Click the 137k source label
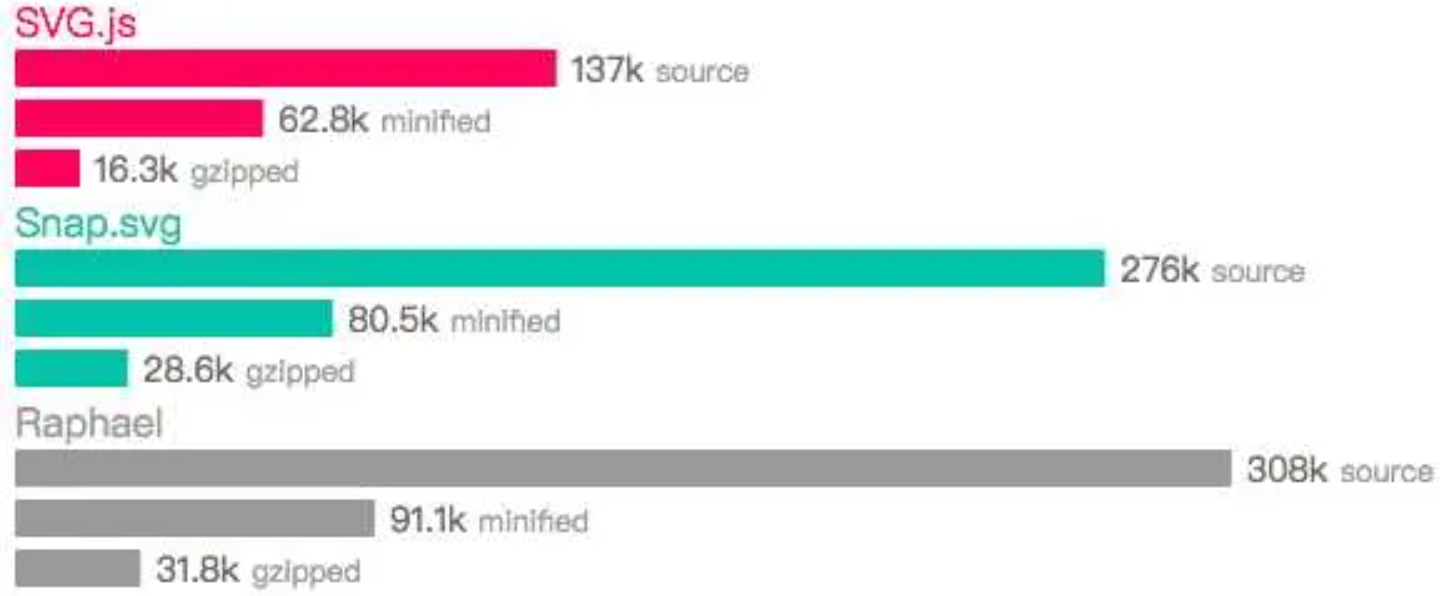This screenshot has width=1444, height=596. (x=660, y=70)
